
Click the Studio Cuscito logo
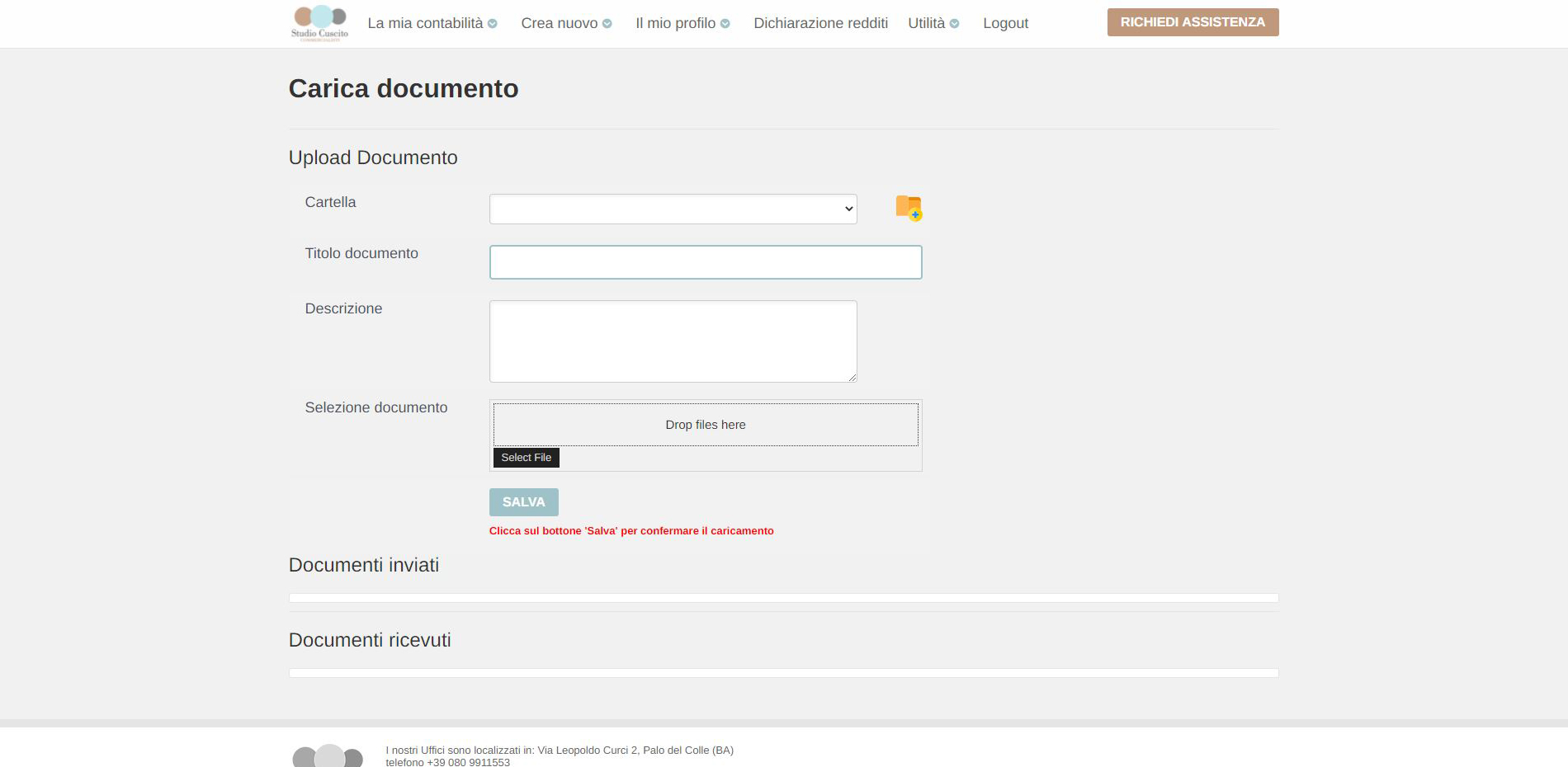pos(319,22)
